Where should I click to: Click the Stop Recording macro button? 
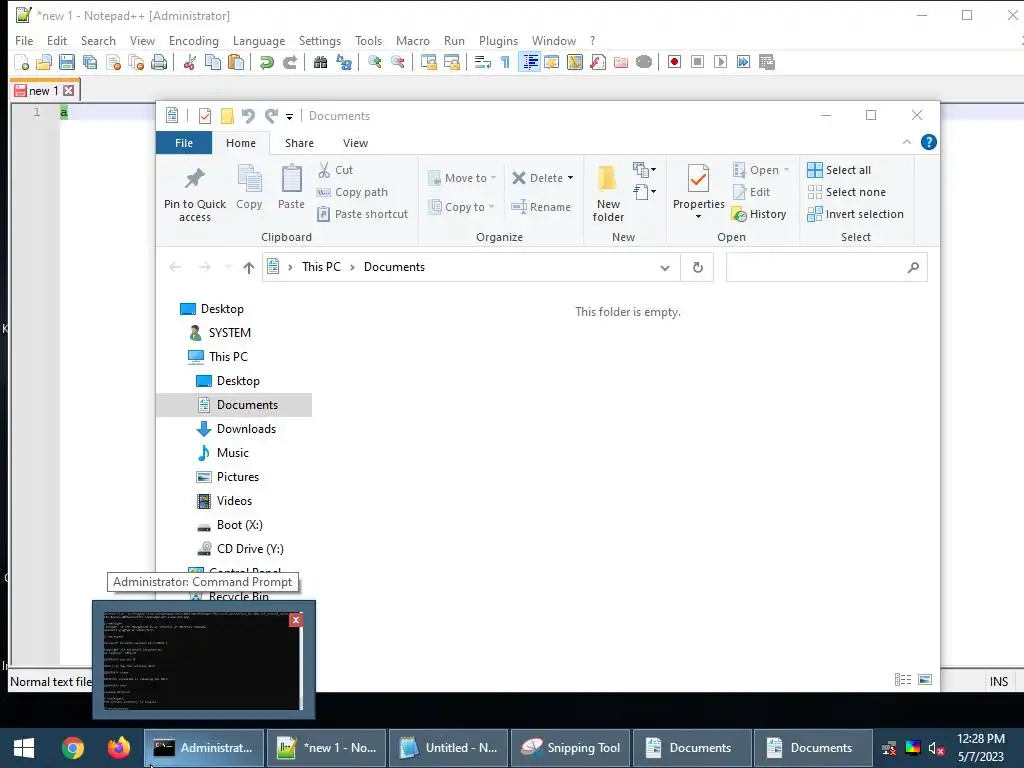click(x=697, y=62)
